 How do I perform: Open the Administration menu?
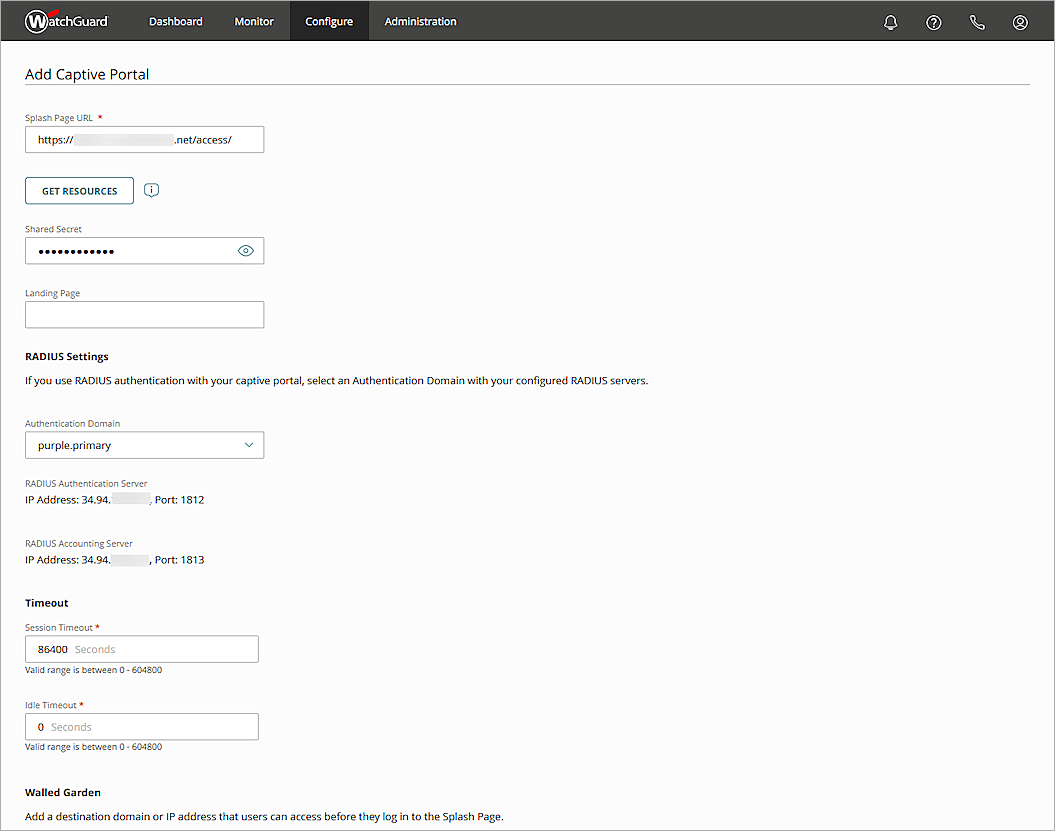[420, 20]
